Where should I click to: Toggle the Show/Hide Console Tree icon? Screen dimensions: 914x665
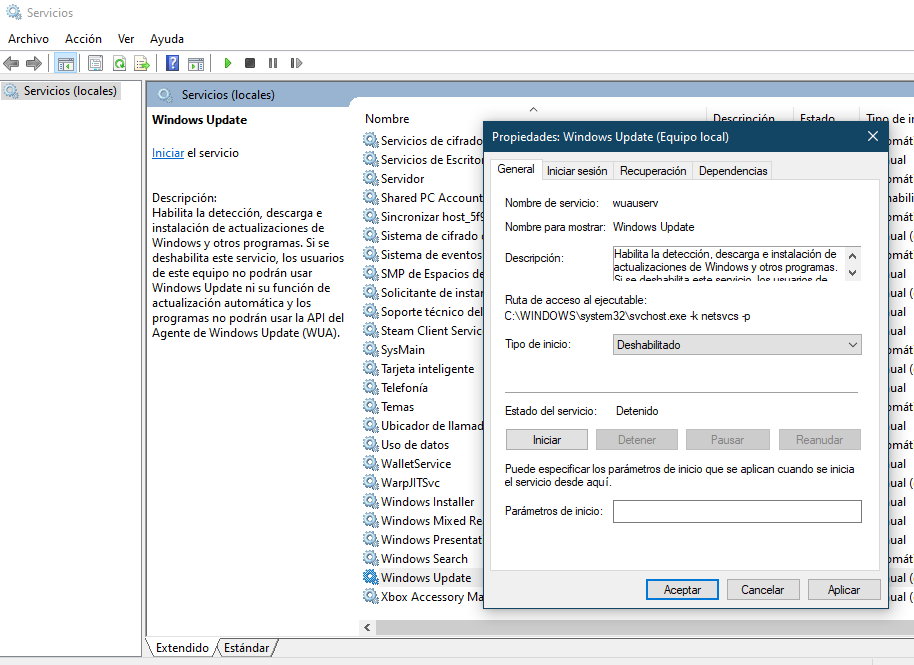[x=65, y=63]
